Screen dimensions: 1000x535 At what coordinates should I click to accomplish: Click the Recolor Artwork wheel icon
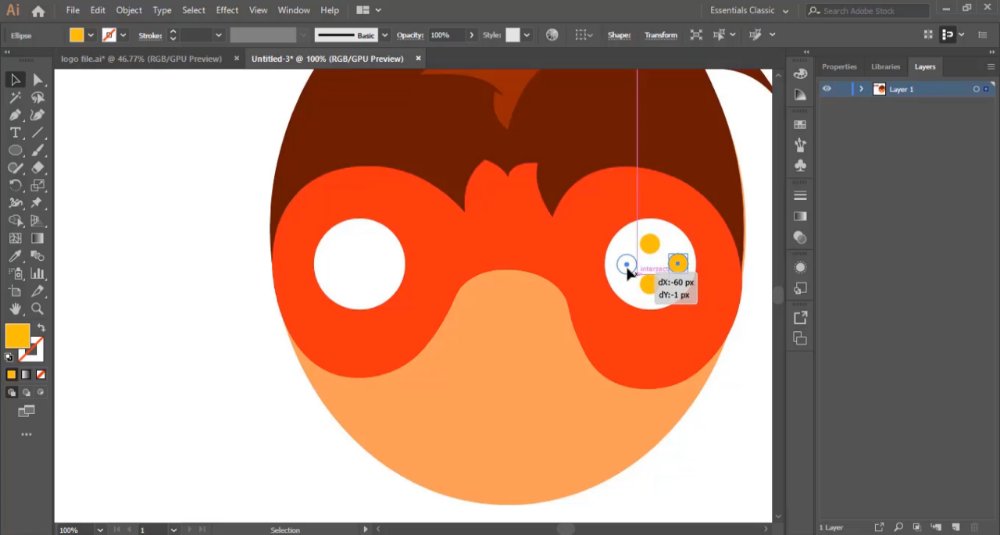[552, 35]
